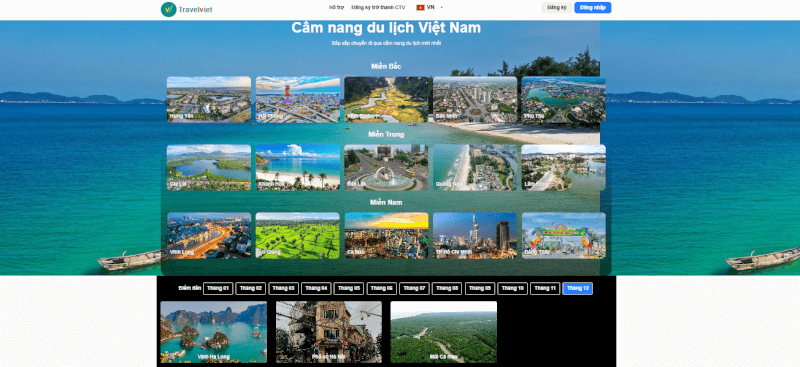Open the Đồng Tháp destination card
The height and width of the screenshot is (367, 800).
[x=563, y=235]
